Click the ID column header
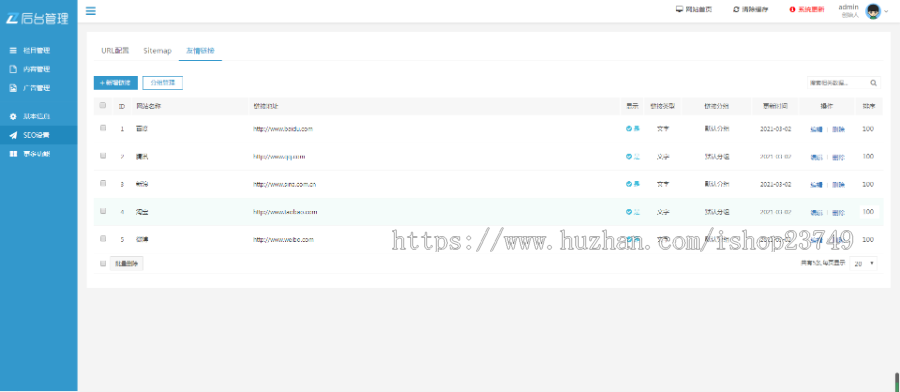 point(122,106)
